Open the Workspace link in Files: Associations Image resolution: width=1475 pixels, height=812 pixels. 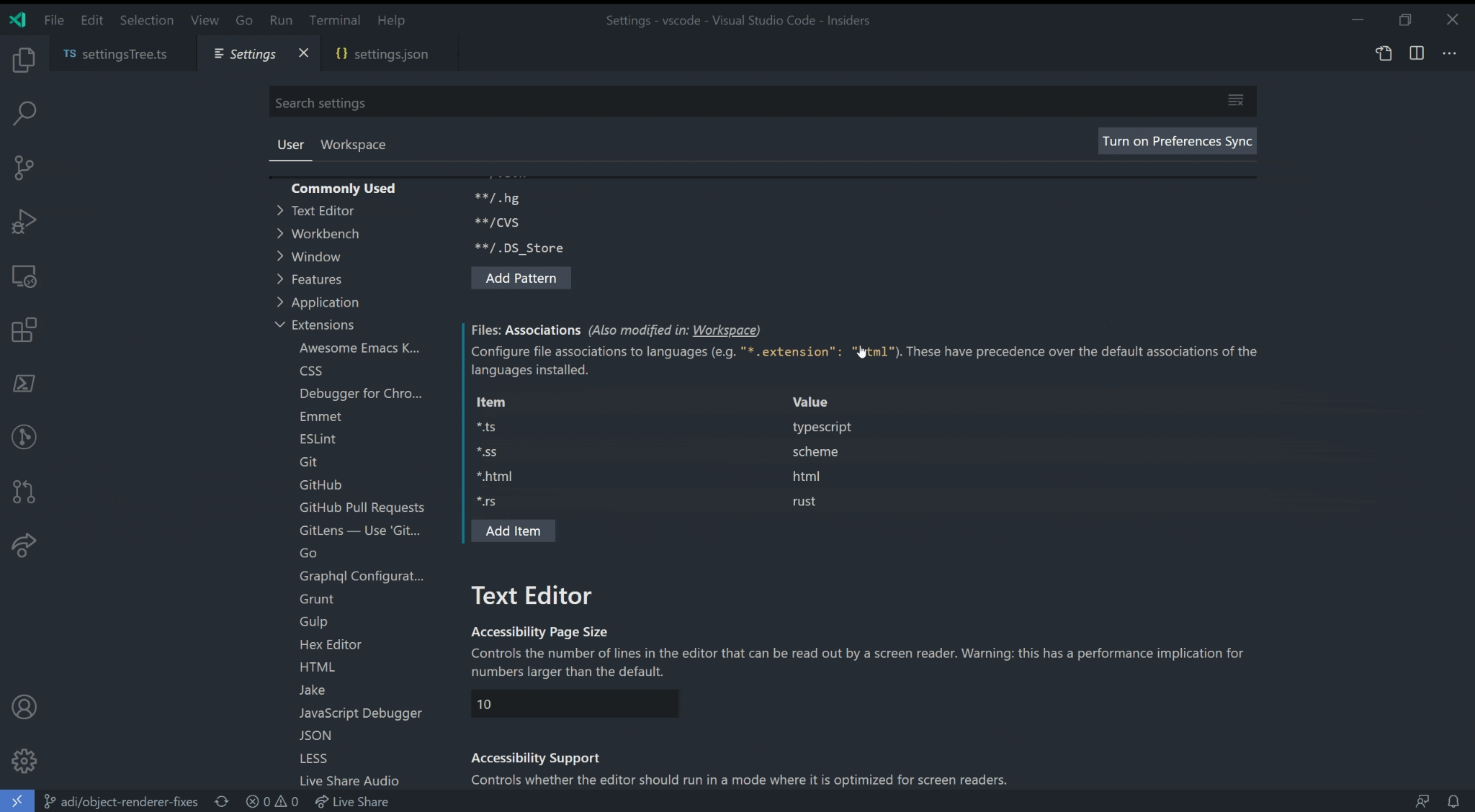725,330
